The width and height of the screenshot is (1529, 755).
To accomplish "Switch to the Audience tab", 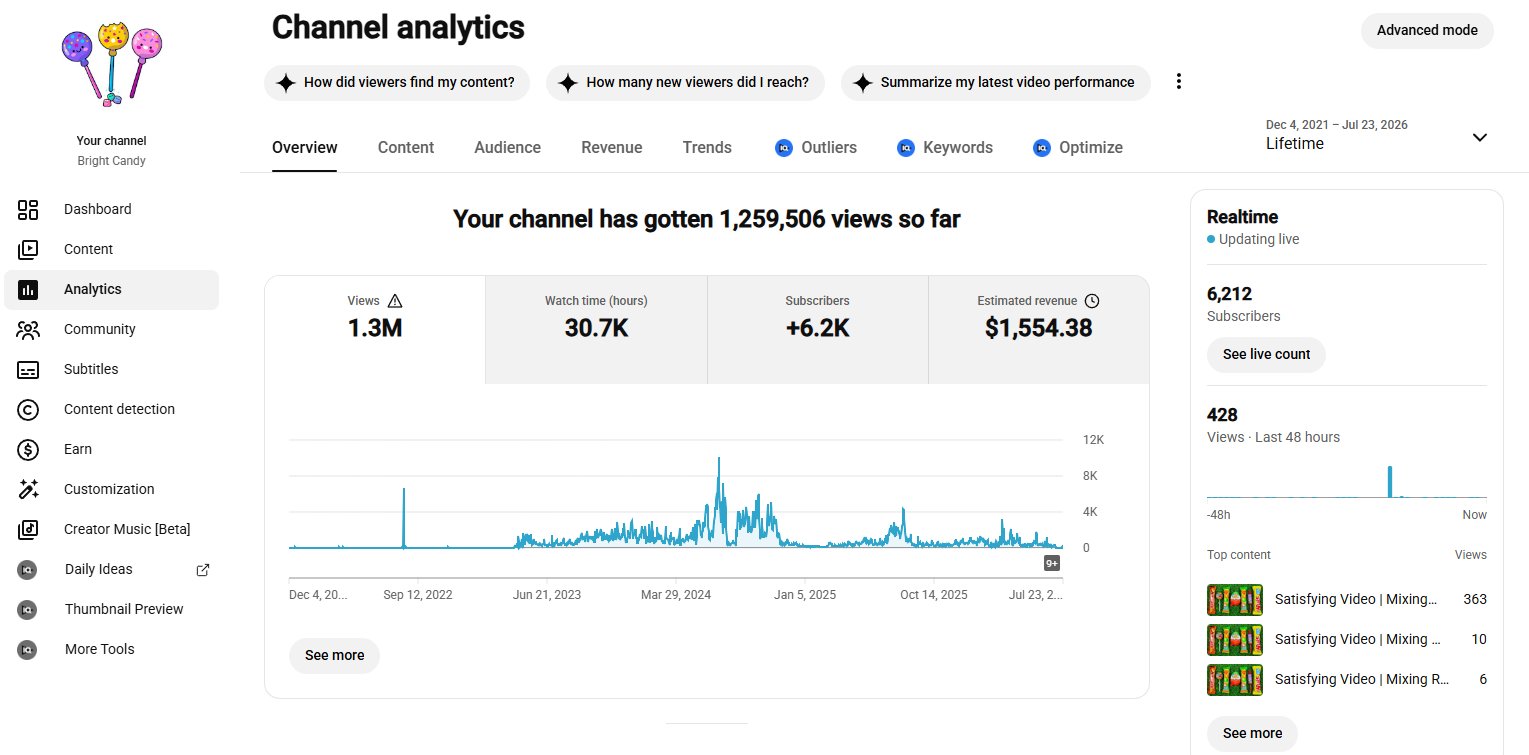I will point(507,147).
